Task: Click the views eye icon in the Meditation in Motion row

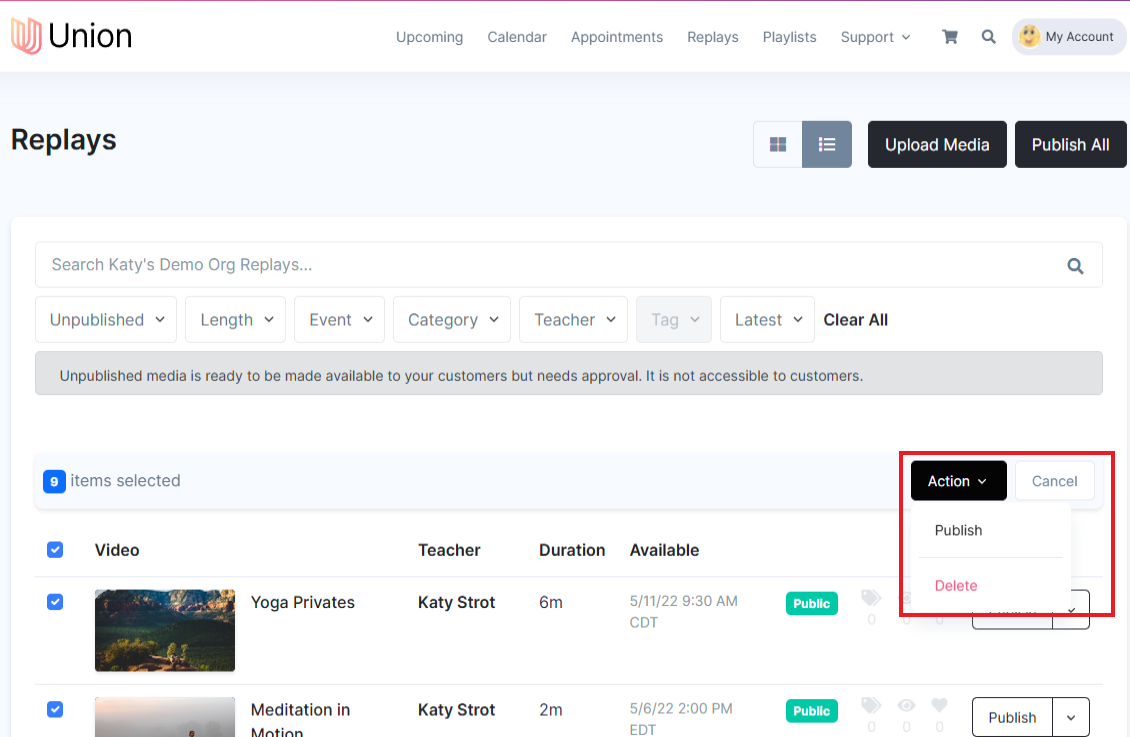Action: (x=906, y=705)
